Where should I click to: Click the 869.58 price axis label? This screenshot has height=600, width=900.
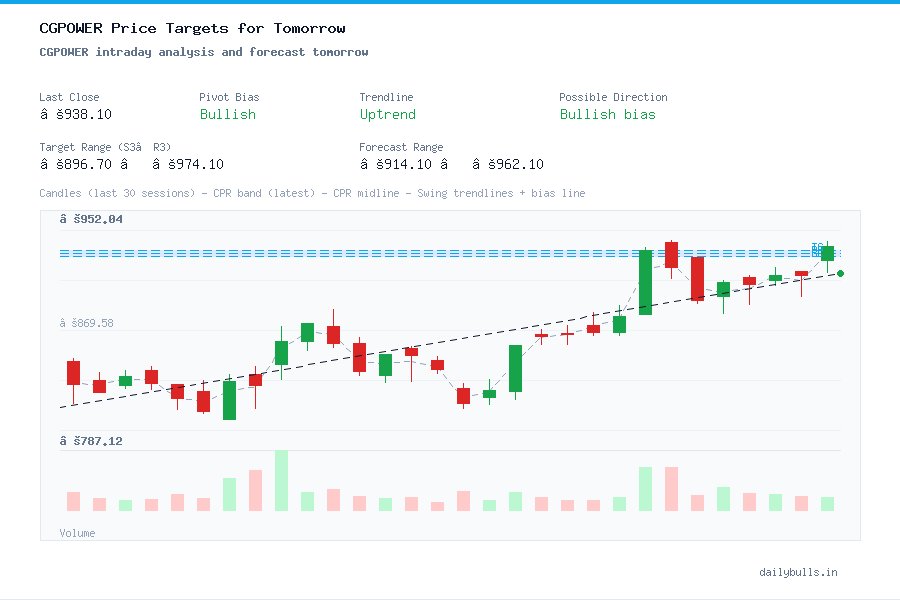tap(87, 323)
